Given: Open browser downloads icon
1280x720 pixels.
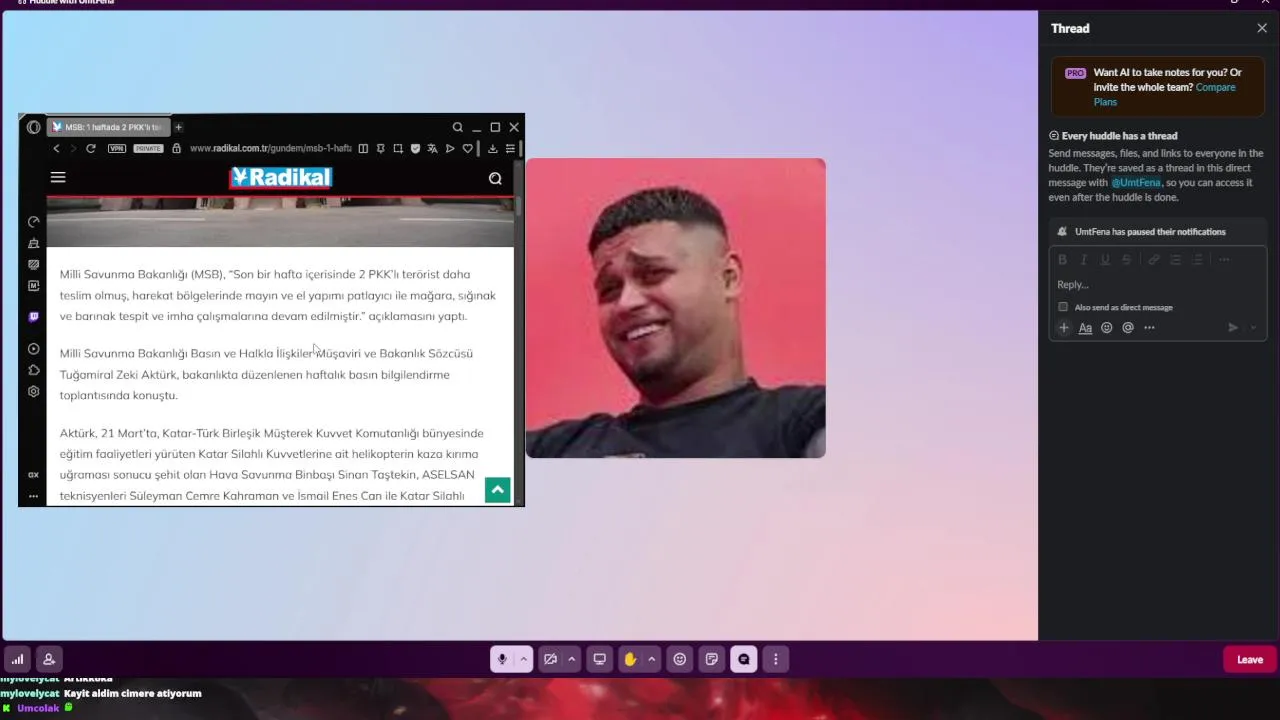Looking at the screenshot, I should pos(493,148).
